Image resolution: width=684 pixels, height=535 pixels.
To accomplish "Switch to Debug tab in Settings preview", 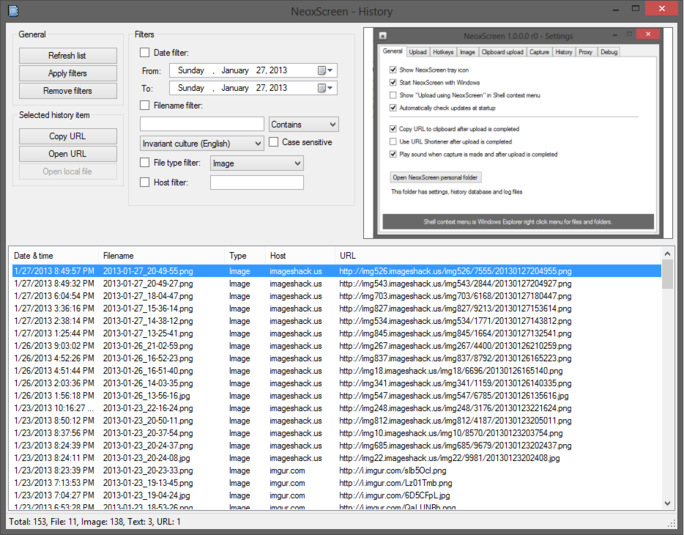I will 609,52.
